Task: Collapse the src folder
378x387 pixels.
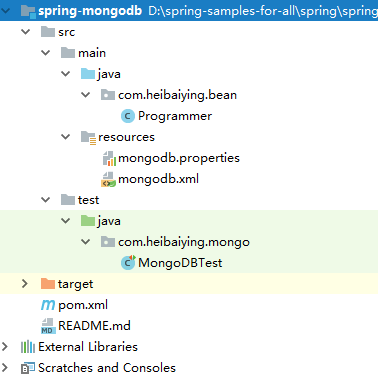Action: click(25, 32)
